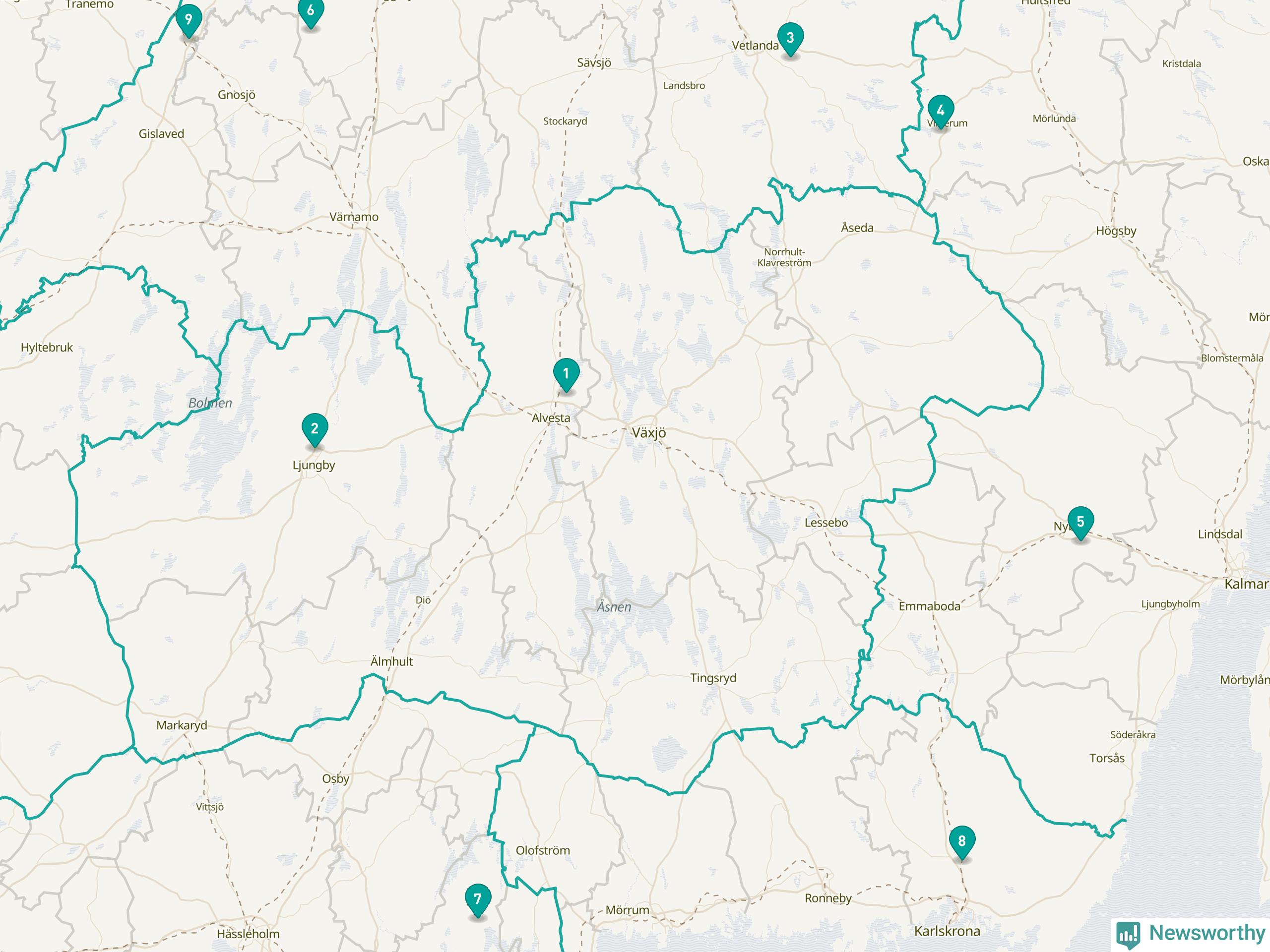This screenshot has height=952, width=1270.
Task: Click the Emmaboda town label
Action: pos(929,606)
